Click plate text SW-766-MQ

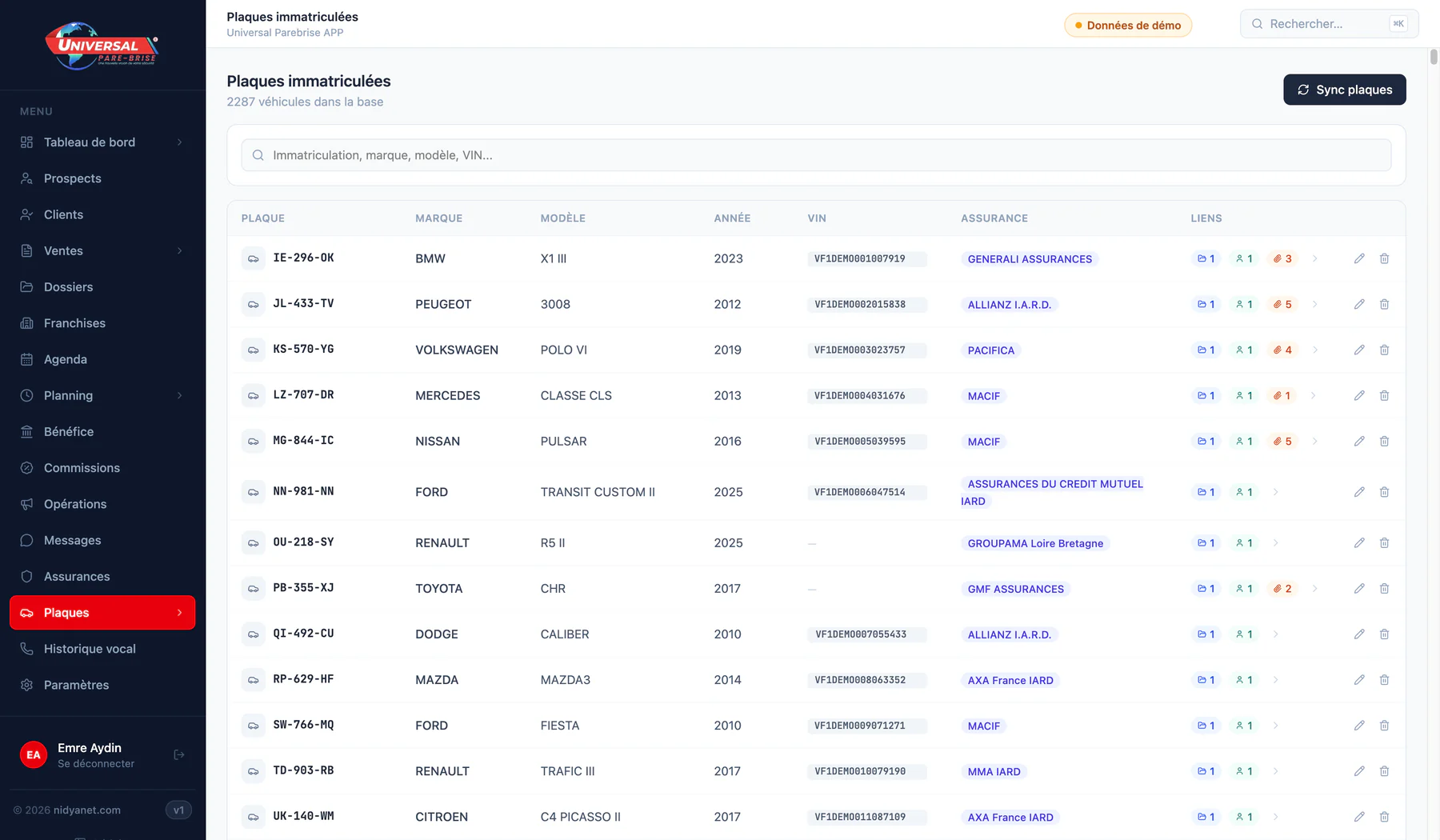pos(303,725)
